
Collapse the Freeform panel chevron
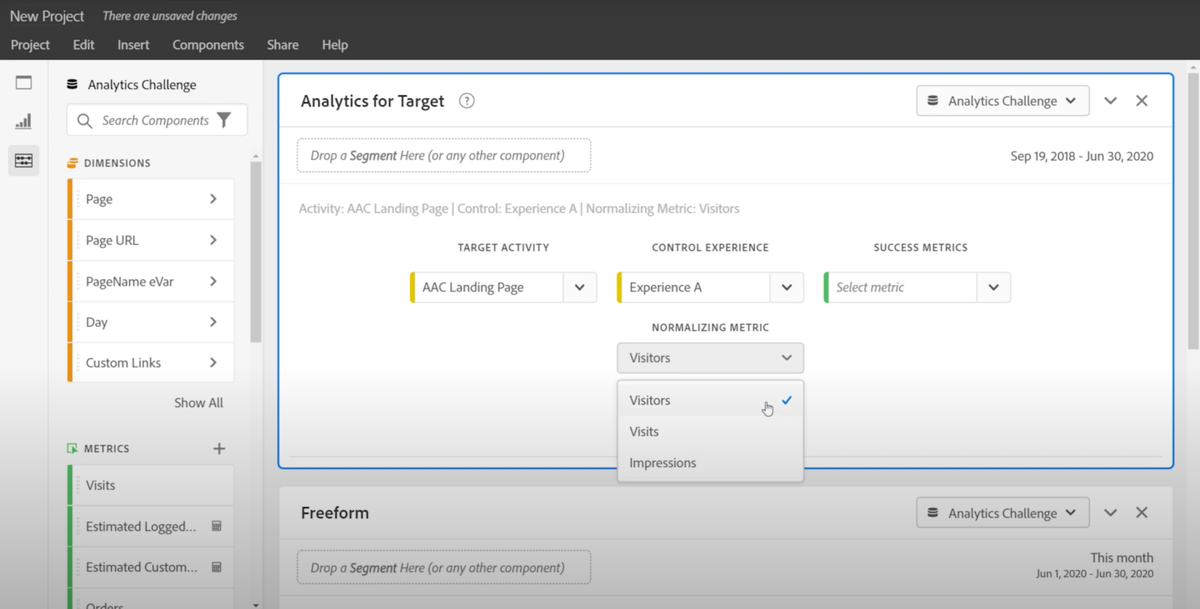pos(1110,513)
